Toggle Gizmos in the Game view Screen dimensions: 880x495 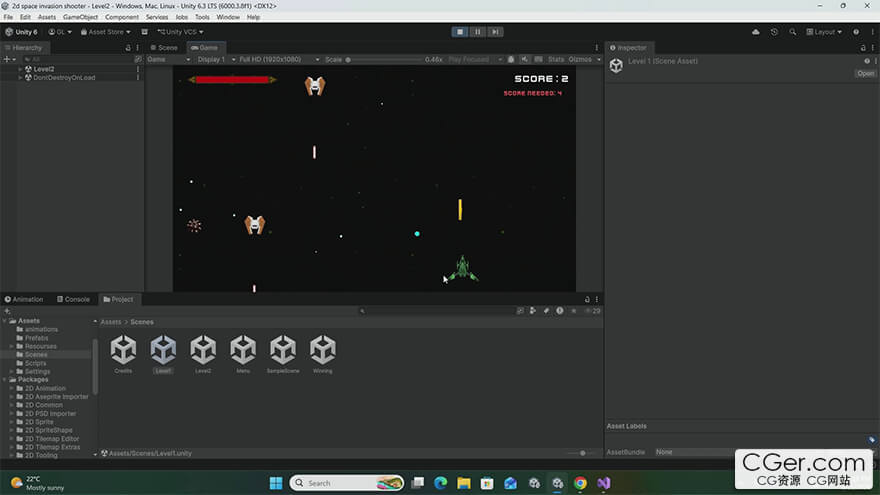pos(580,59)
